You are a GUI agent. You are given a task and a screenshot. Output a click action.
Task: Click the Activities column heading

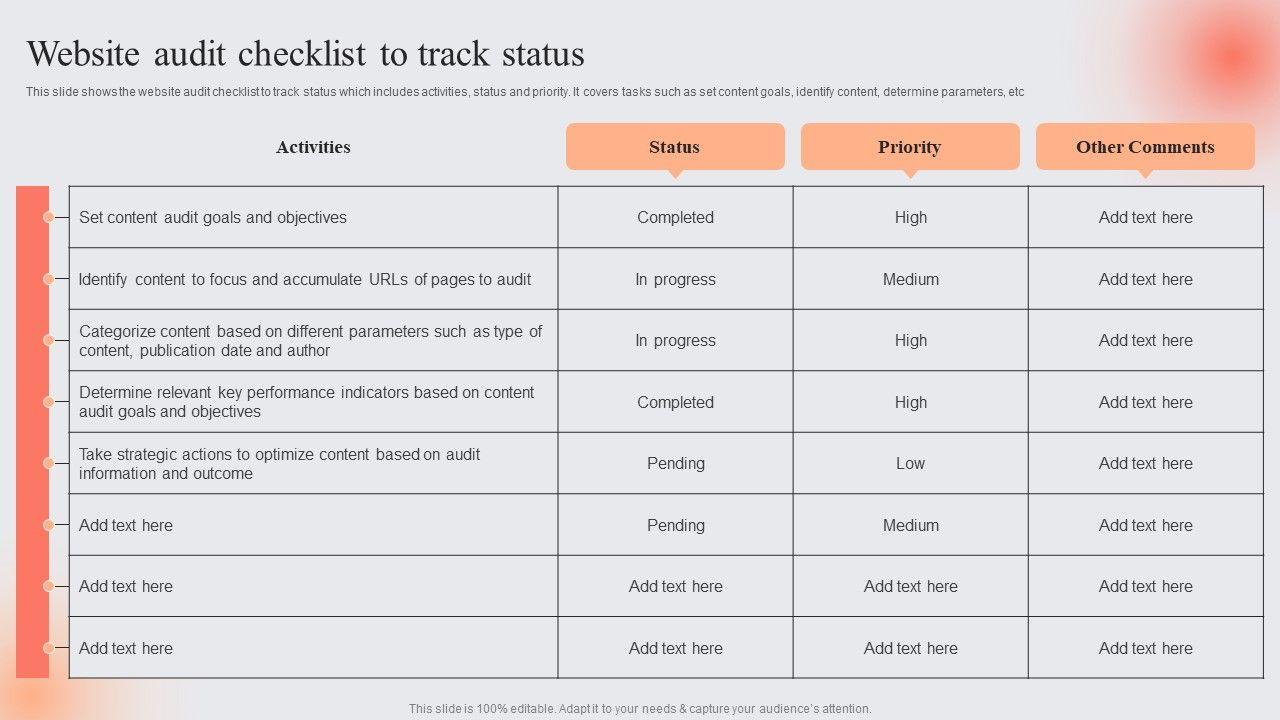click(x=313, y=147)
